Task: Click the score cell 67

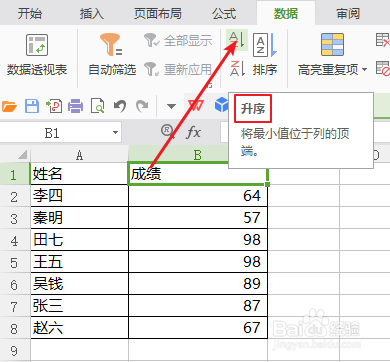Action: coord(198,328)
